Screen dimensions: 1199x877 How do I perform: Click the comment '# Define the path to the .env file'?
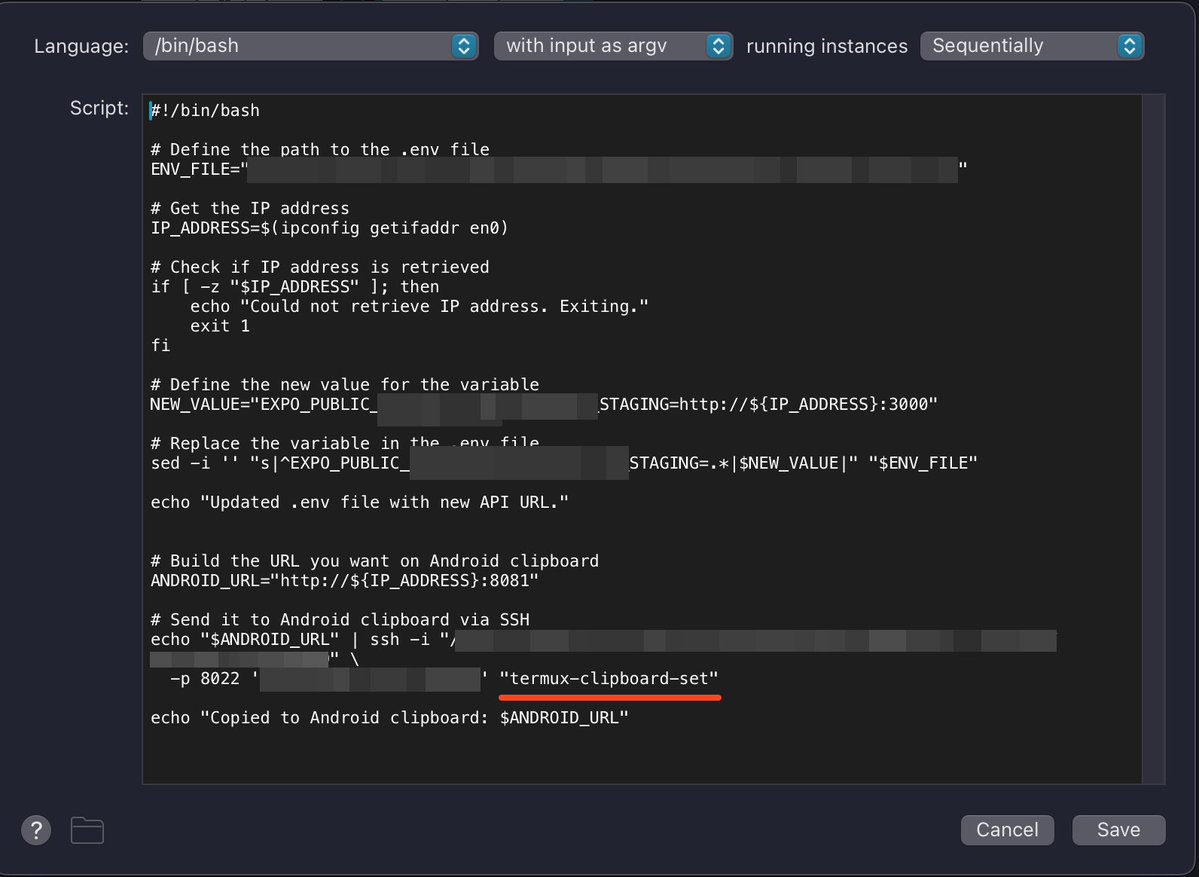[x=320, y=149]
